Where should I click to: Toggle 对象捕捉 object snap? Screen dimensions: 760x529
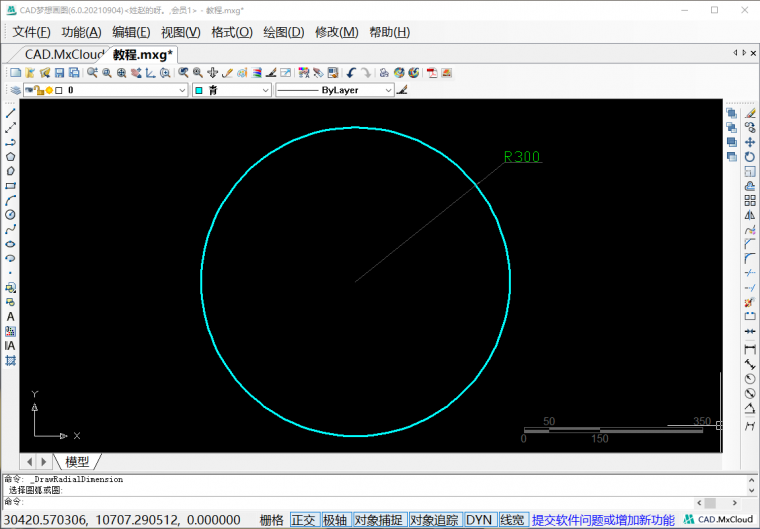378,520
